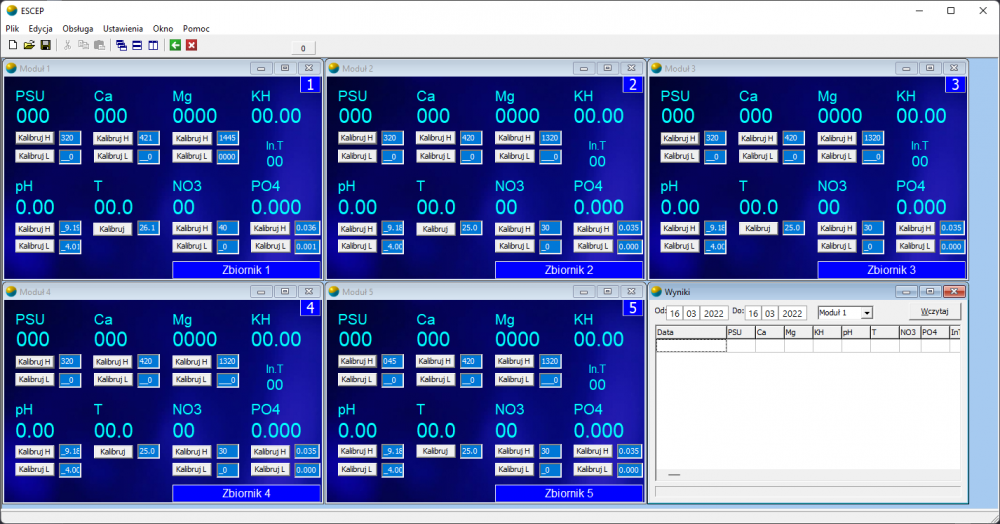Click the tile horizontally toolbar icon

(137, 45)
